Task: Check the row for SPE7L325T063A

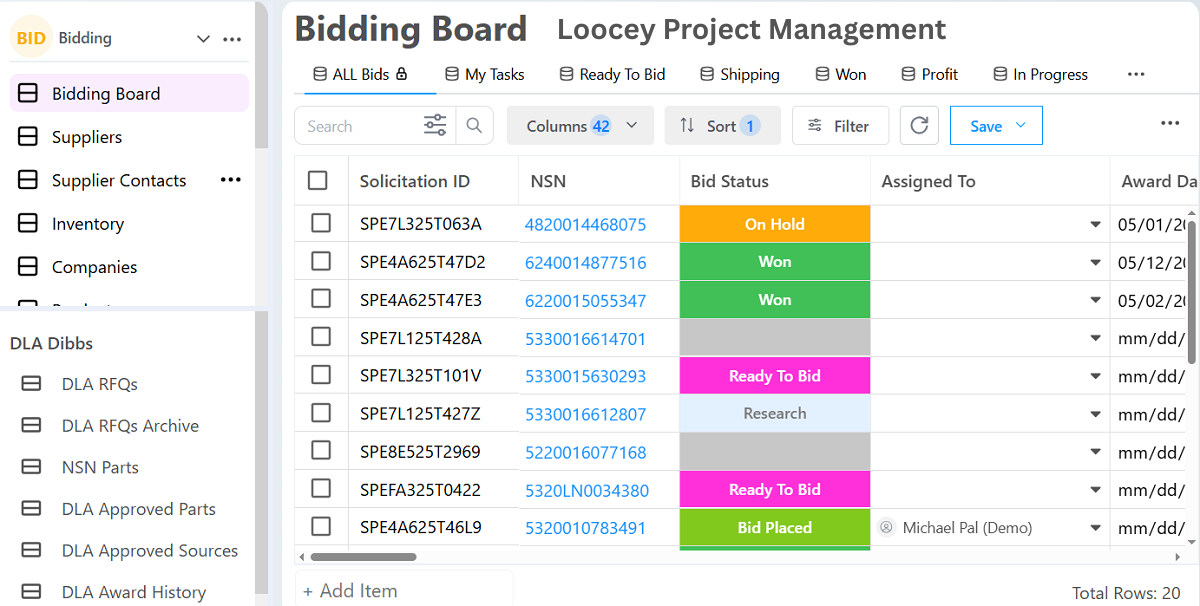Action: click(321, 224)
